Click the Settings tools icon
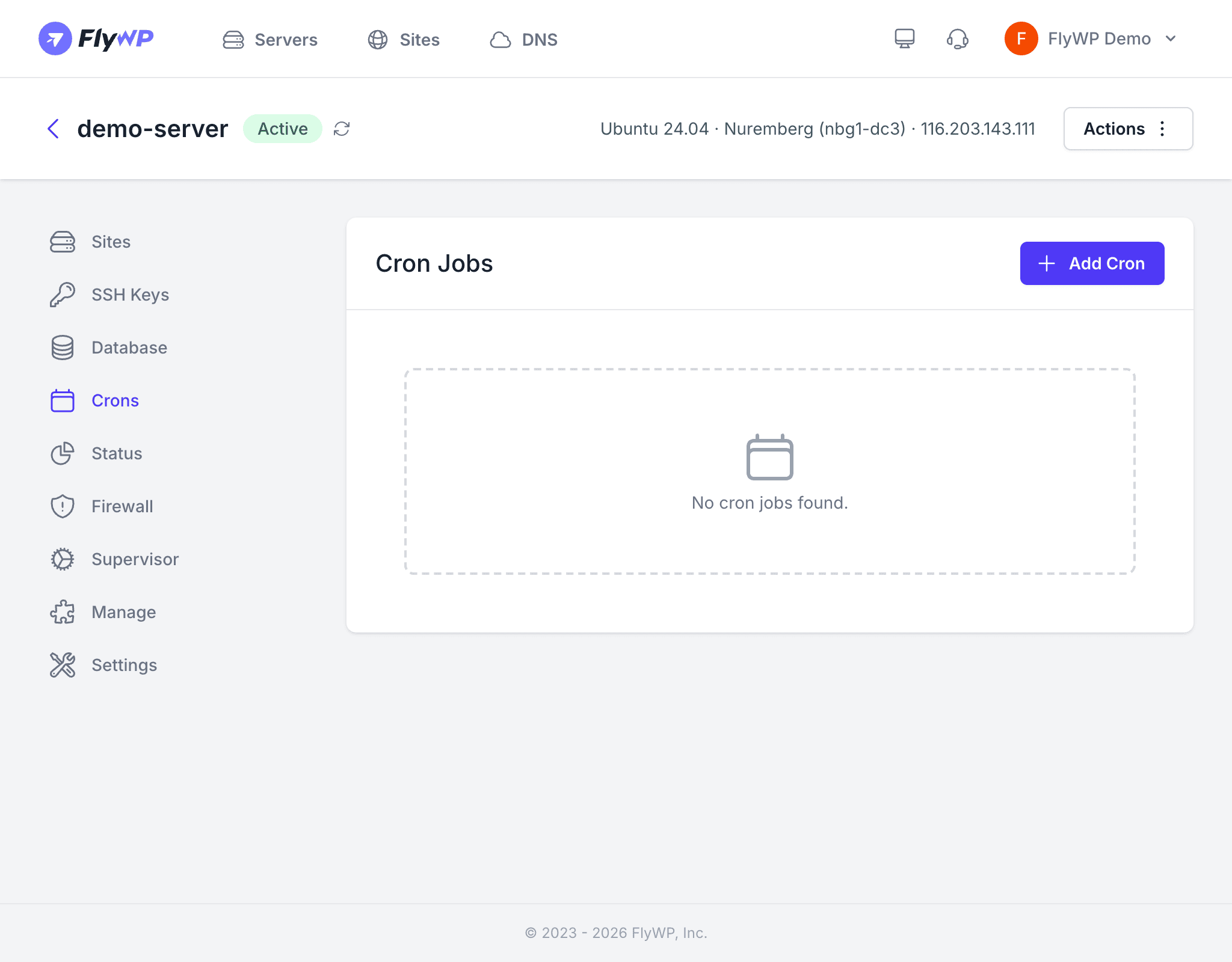The height and width of the screenshot is (962, 1232). pos(63,665)
